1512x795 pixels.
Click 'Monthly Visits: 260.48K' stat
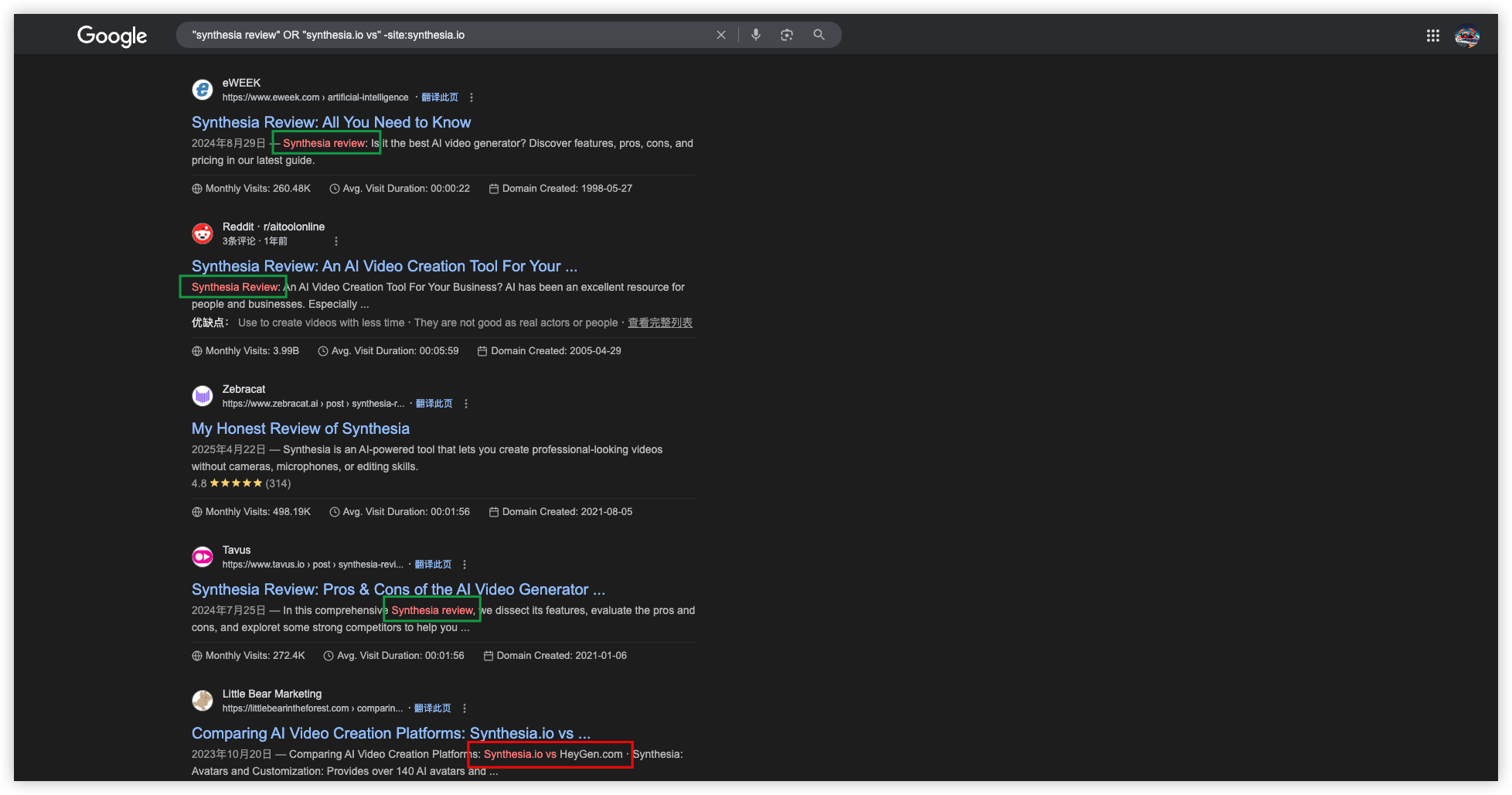[x=251, y=189]
